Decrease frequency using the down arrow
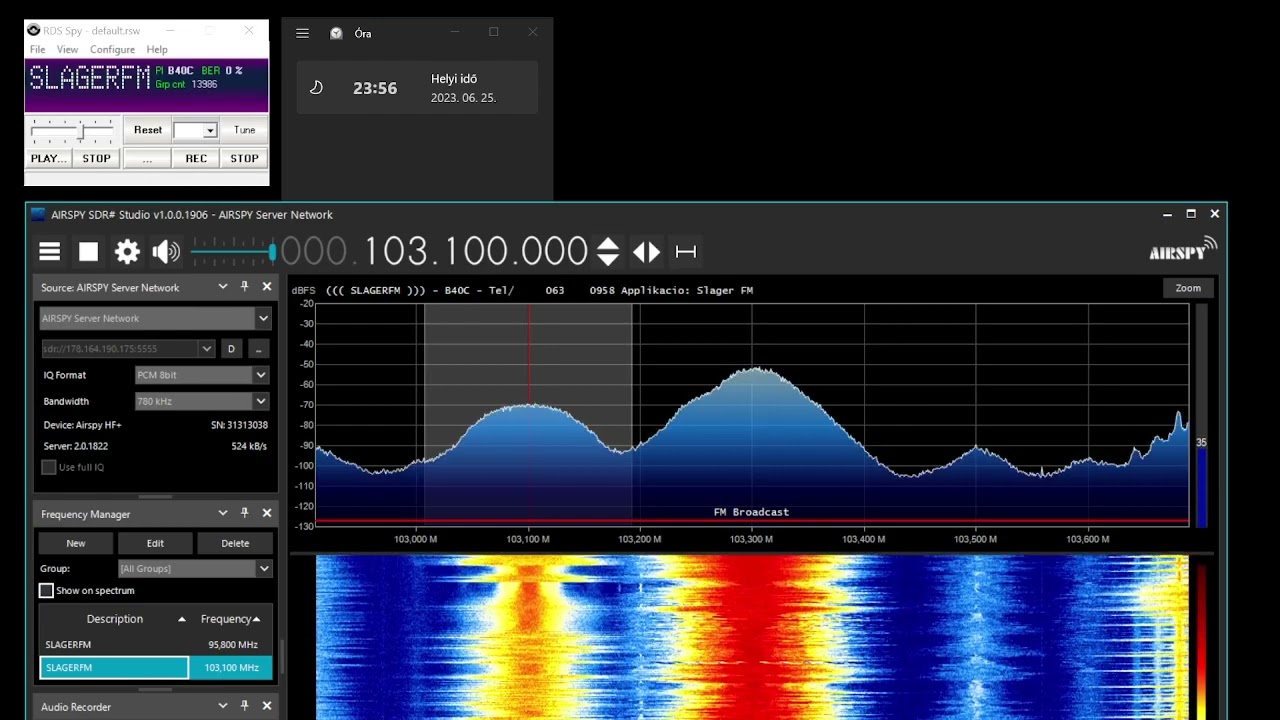 coord(607,259)
